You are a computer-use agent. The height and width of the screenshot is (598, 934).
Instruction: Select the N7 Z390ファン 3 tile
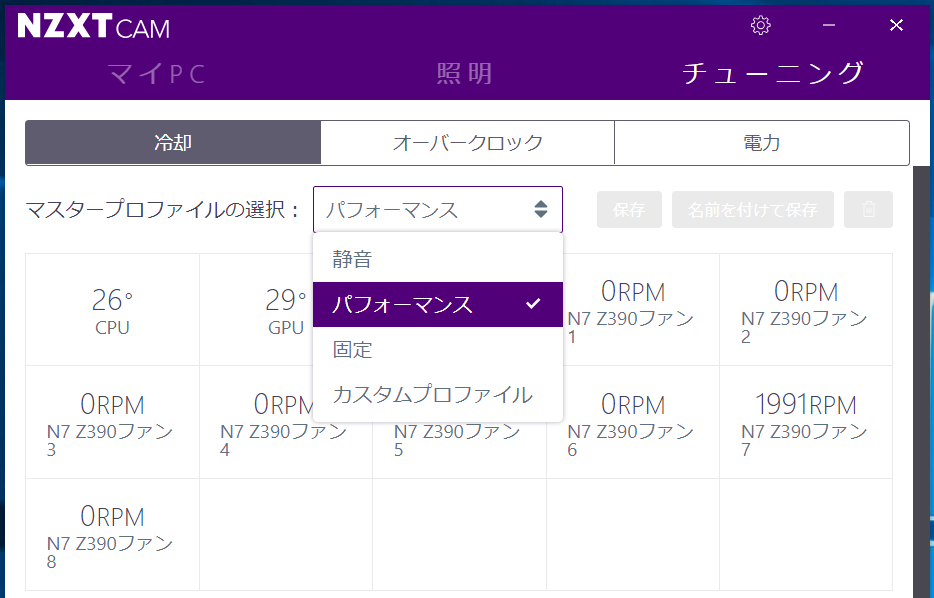click(x=112, y=422)
